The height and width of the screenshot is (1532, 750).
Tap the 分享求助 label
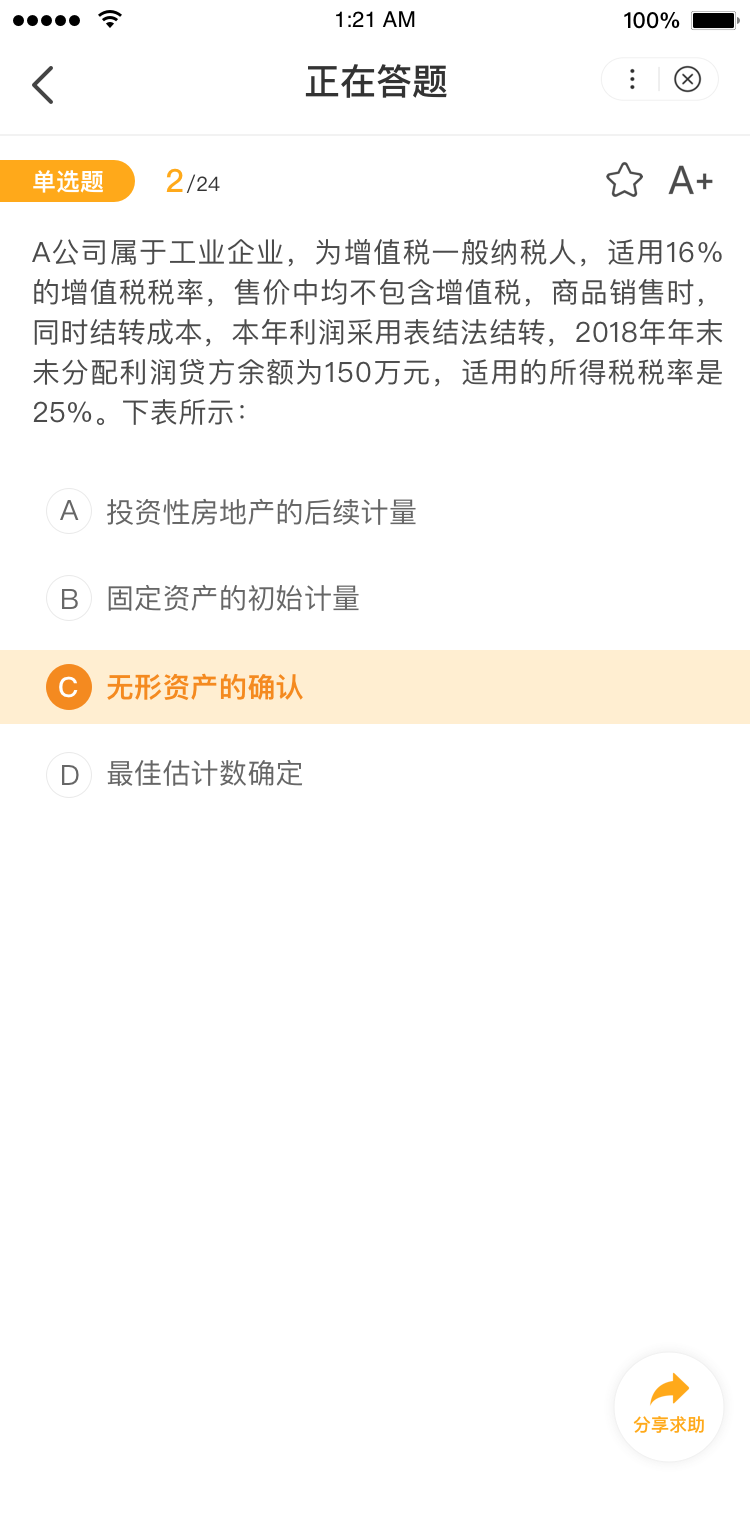coord(669,1425)
